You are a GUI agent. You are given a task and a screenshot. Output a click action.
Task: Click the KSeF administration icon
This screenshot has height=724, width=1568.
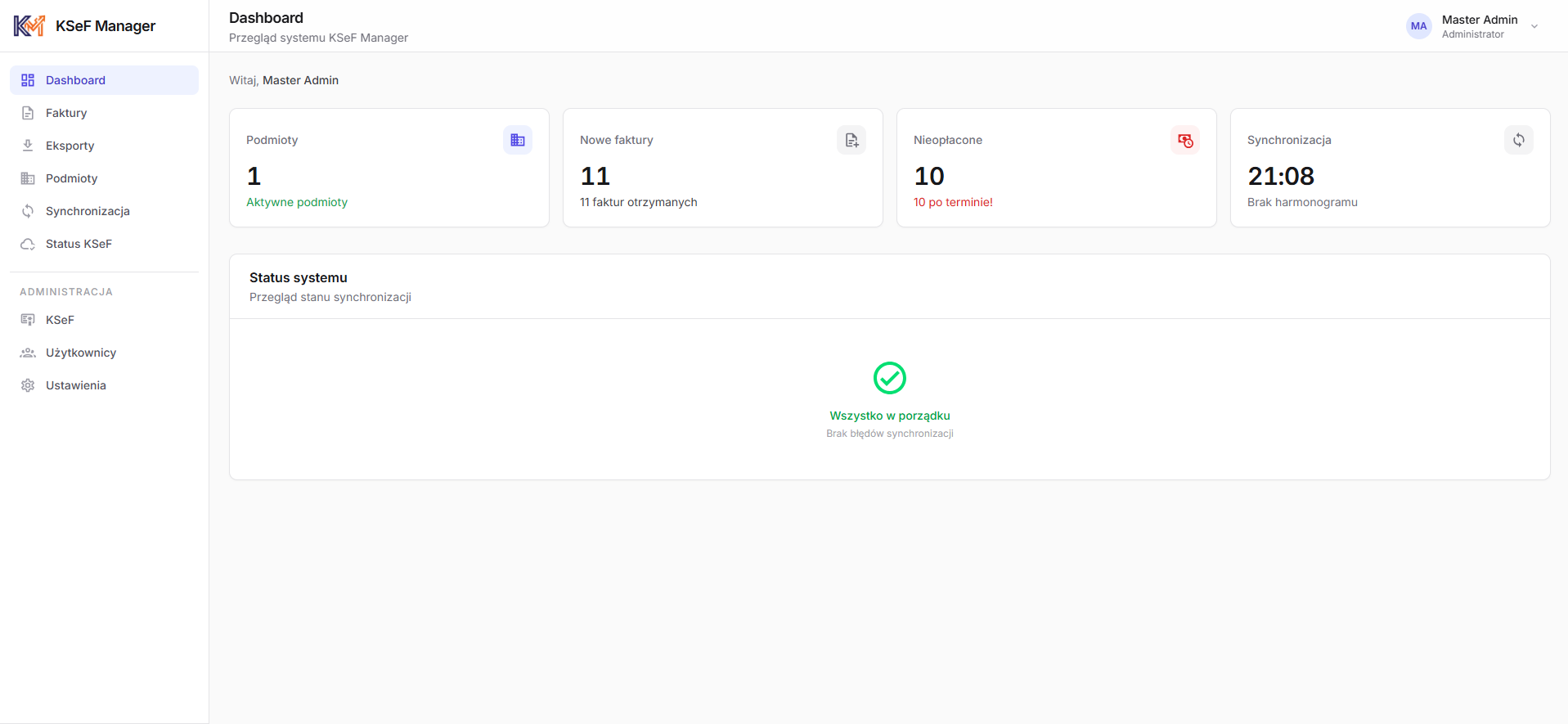point(28,320)
